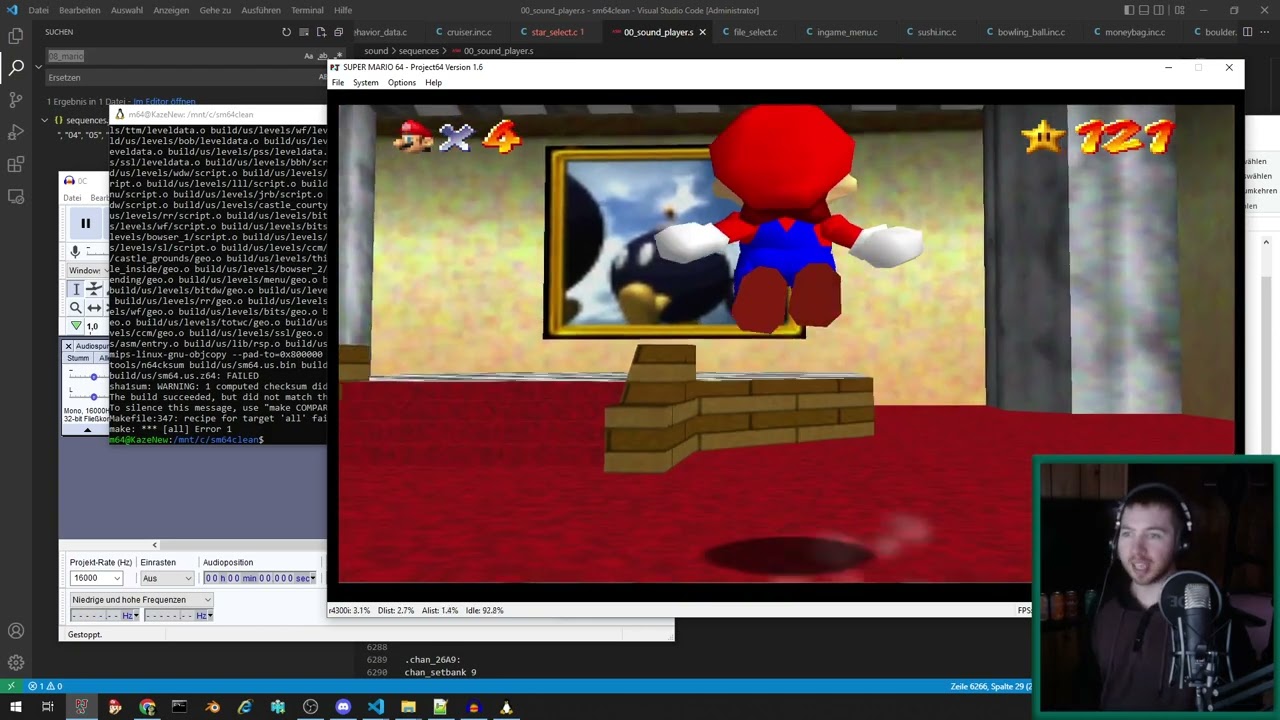Open the Remote Explorer view
1280x720 pixels.
tap(16, 196)
